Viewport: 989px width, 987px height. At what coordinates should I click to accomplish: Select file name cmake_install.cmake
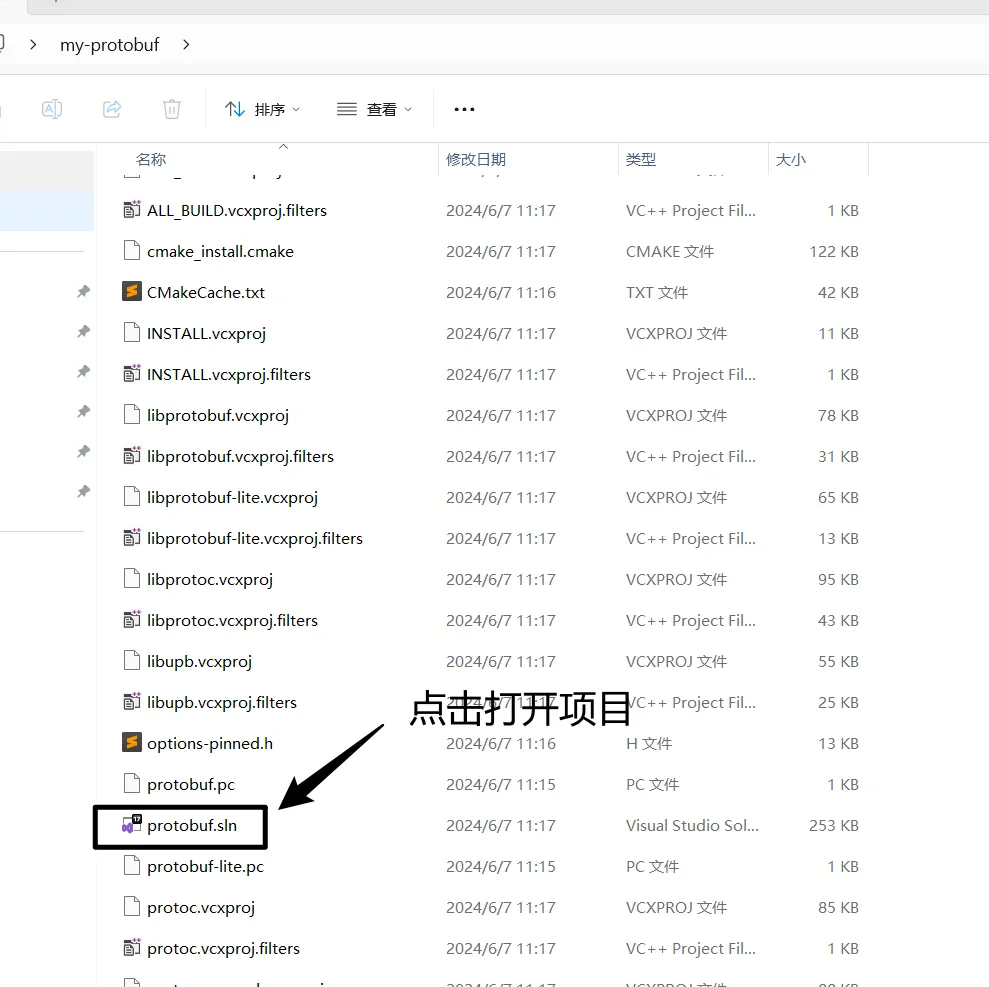point(220,252)
